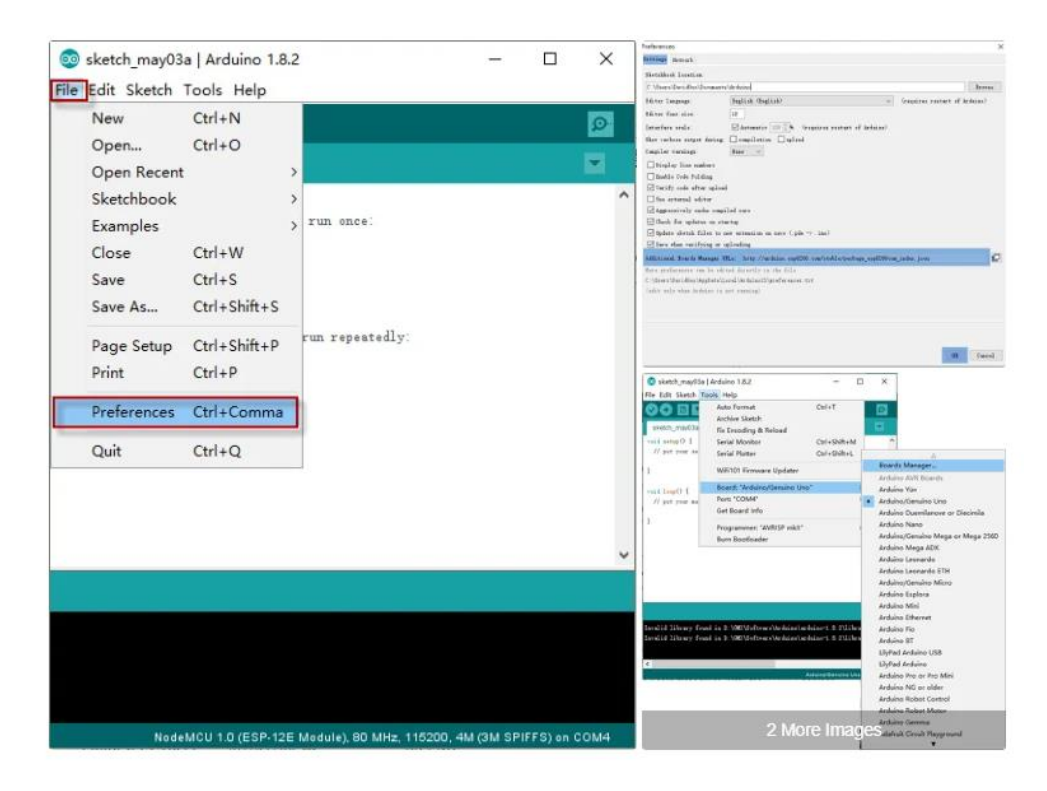Uncheck Verify code after upload
This screenshot has width=1047, height=791.
651,188
